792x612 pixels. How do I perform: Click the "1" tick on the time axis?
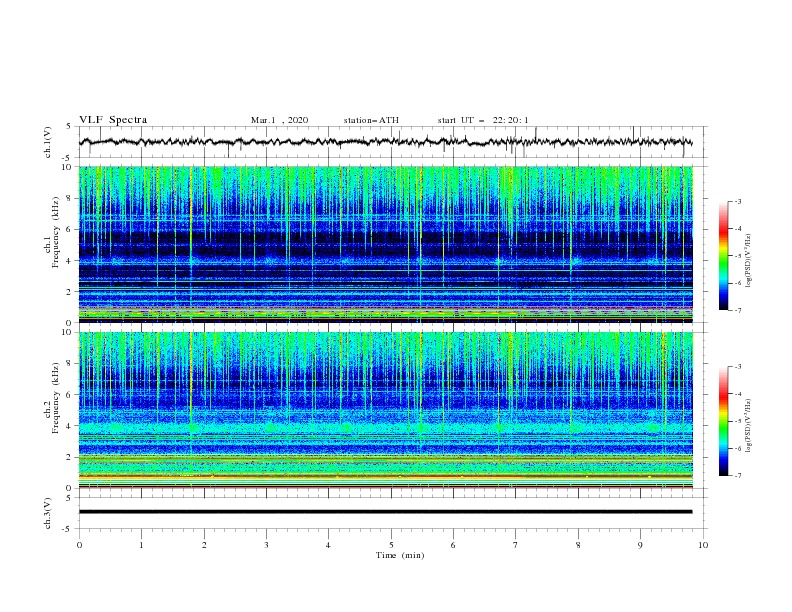141,545
